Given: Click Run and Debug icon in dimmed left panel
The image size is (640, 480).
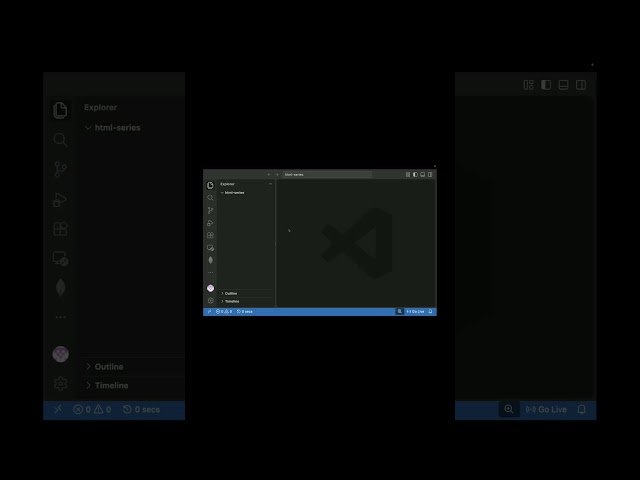Looking at the screenshot, I should [60, 200].
